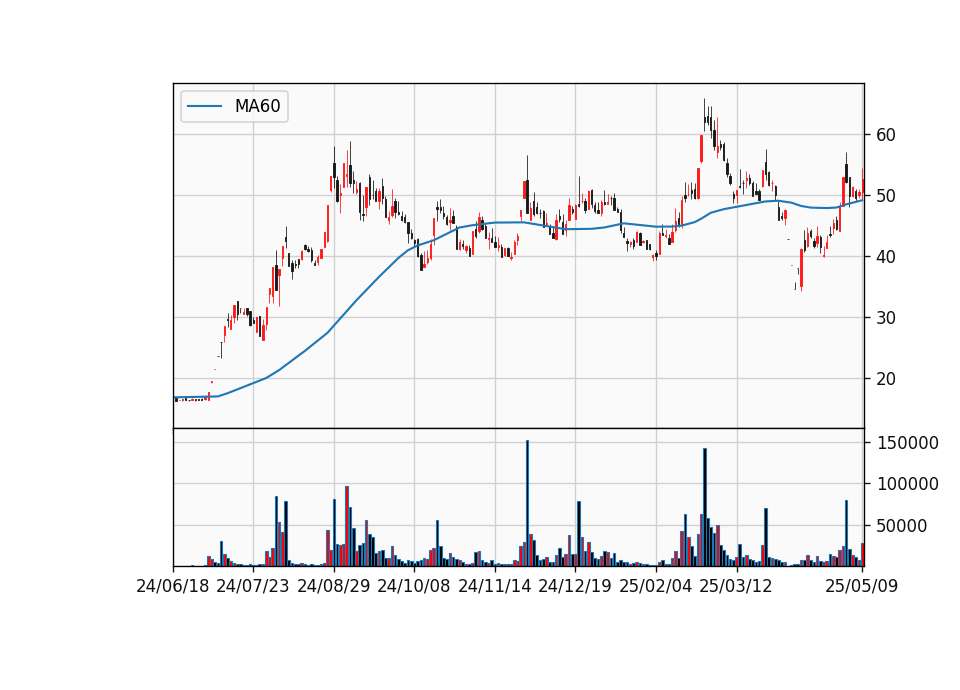Click the volume axis value 150000

pos(907,443)
